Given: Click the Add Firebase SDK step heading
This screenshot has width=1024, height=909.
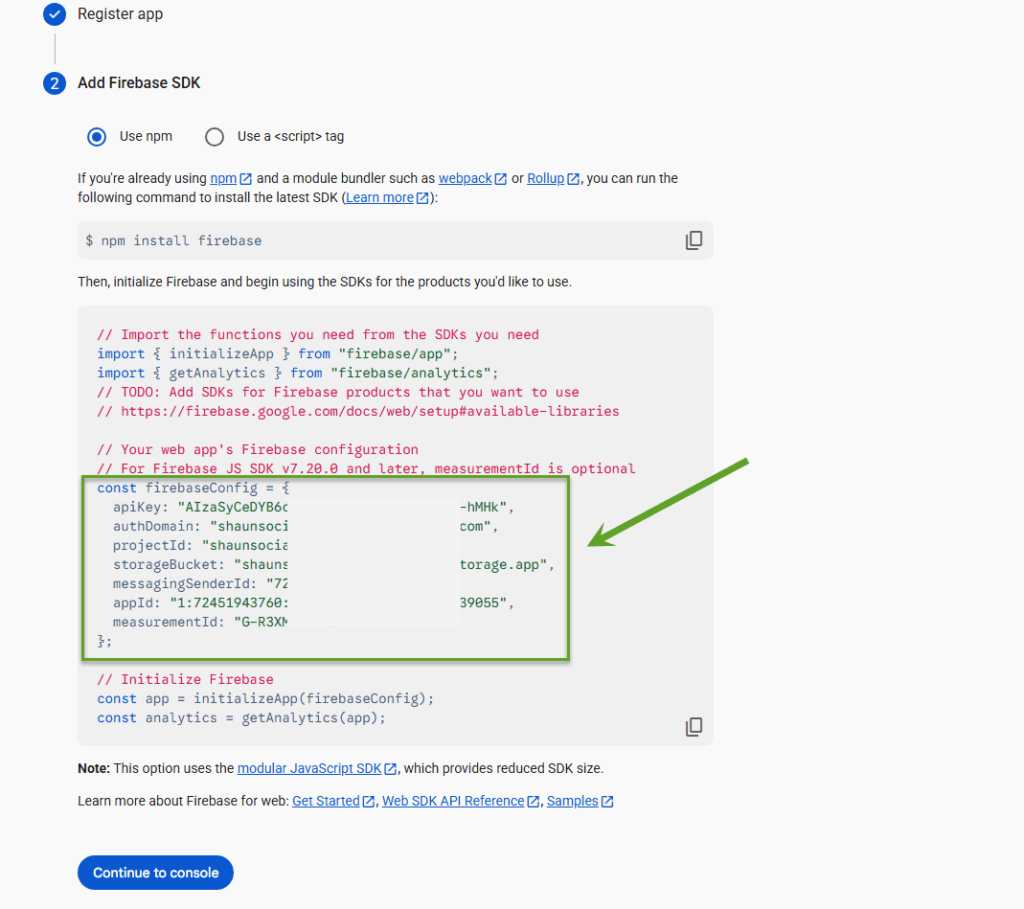Looking at the screenshot, I should click(x=139, y=83).
